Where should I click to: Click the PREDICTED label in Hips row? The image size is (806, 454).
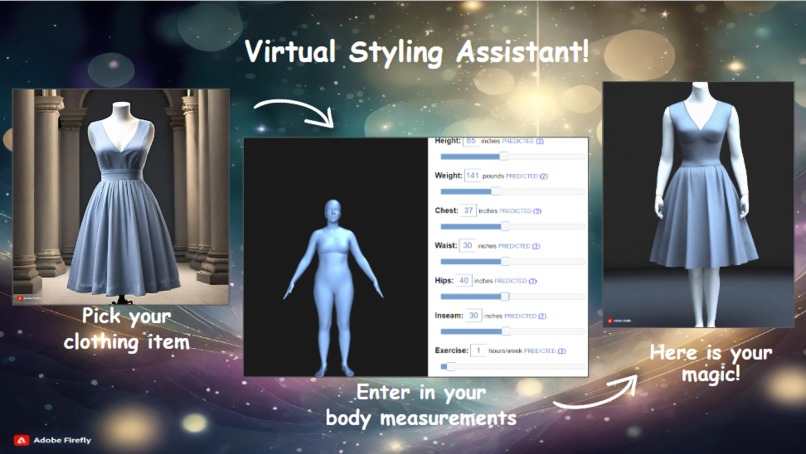(x=511, y=281)
